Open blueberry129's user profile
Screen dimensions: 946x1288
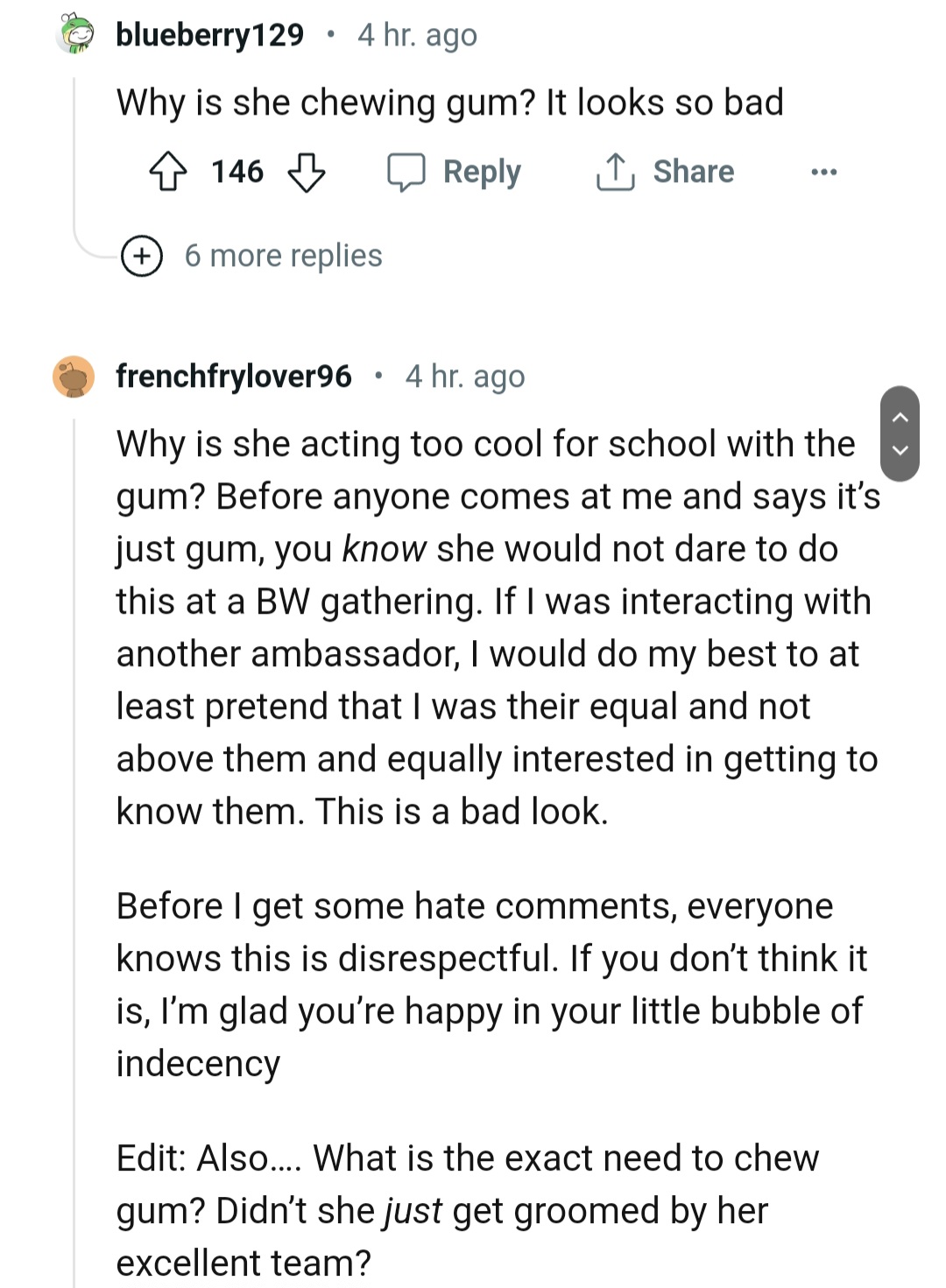[210, 35]
